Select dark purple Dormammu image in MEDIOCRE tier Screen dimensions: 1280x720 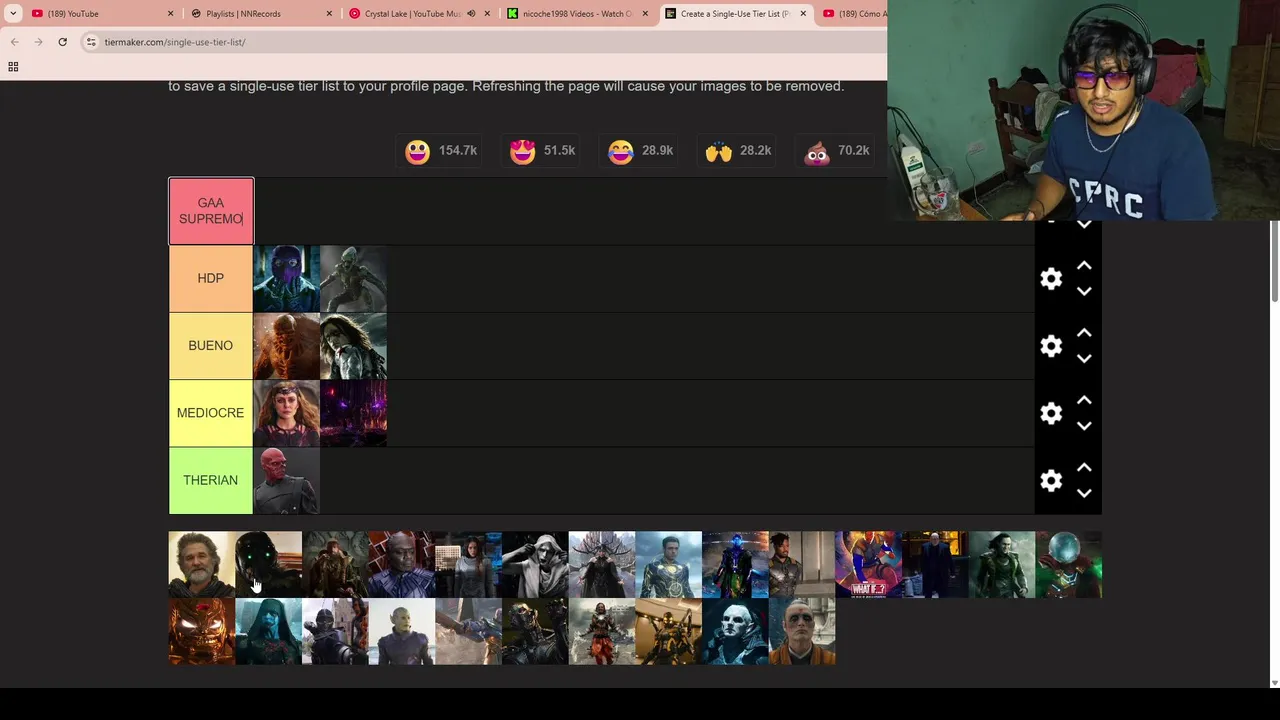[353, 413]
